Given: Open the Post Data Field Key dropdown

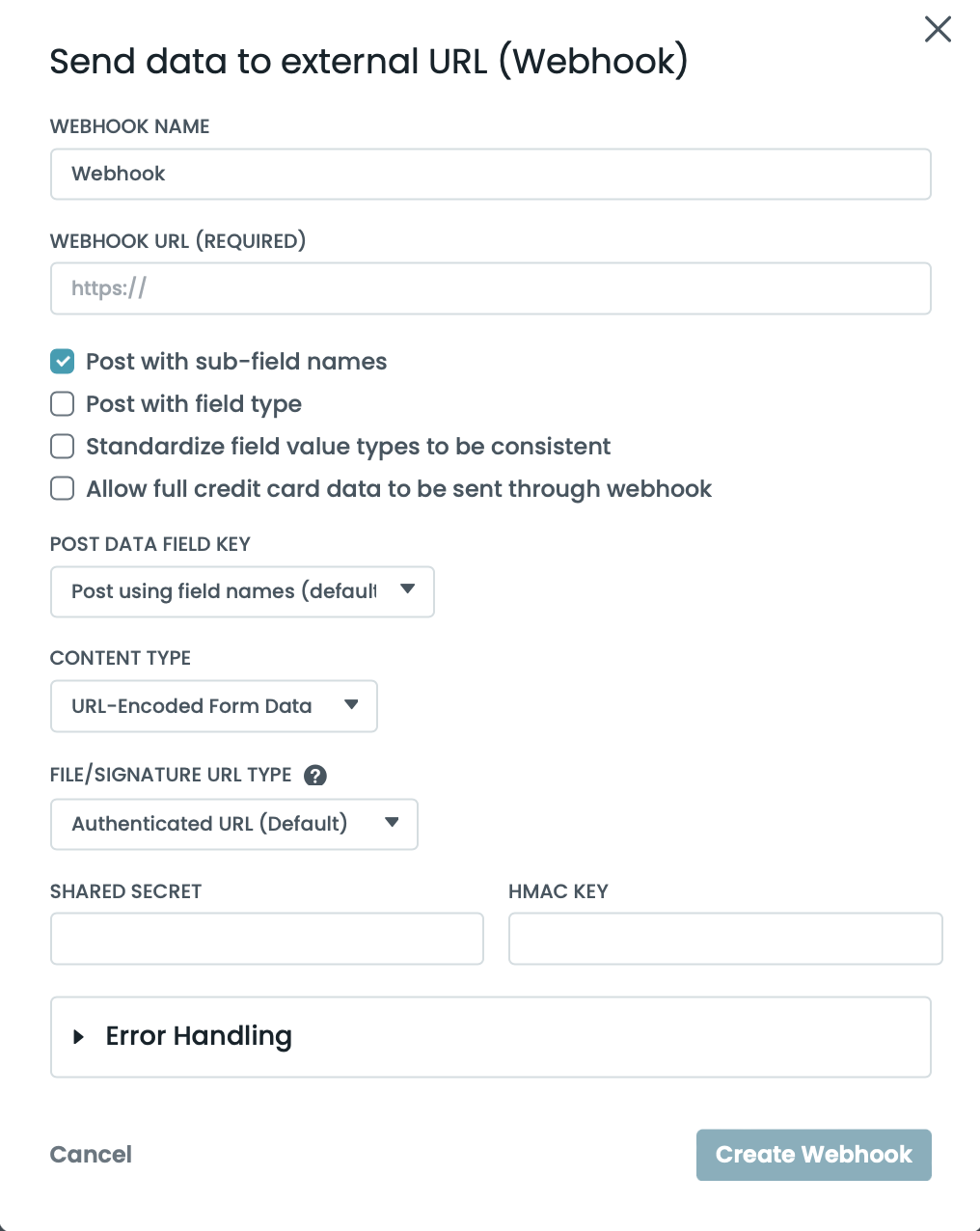Looking at the screenshot, I should 241,591.
